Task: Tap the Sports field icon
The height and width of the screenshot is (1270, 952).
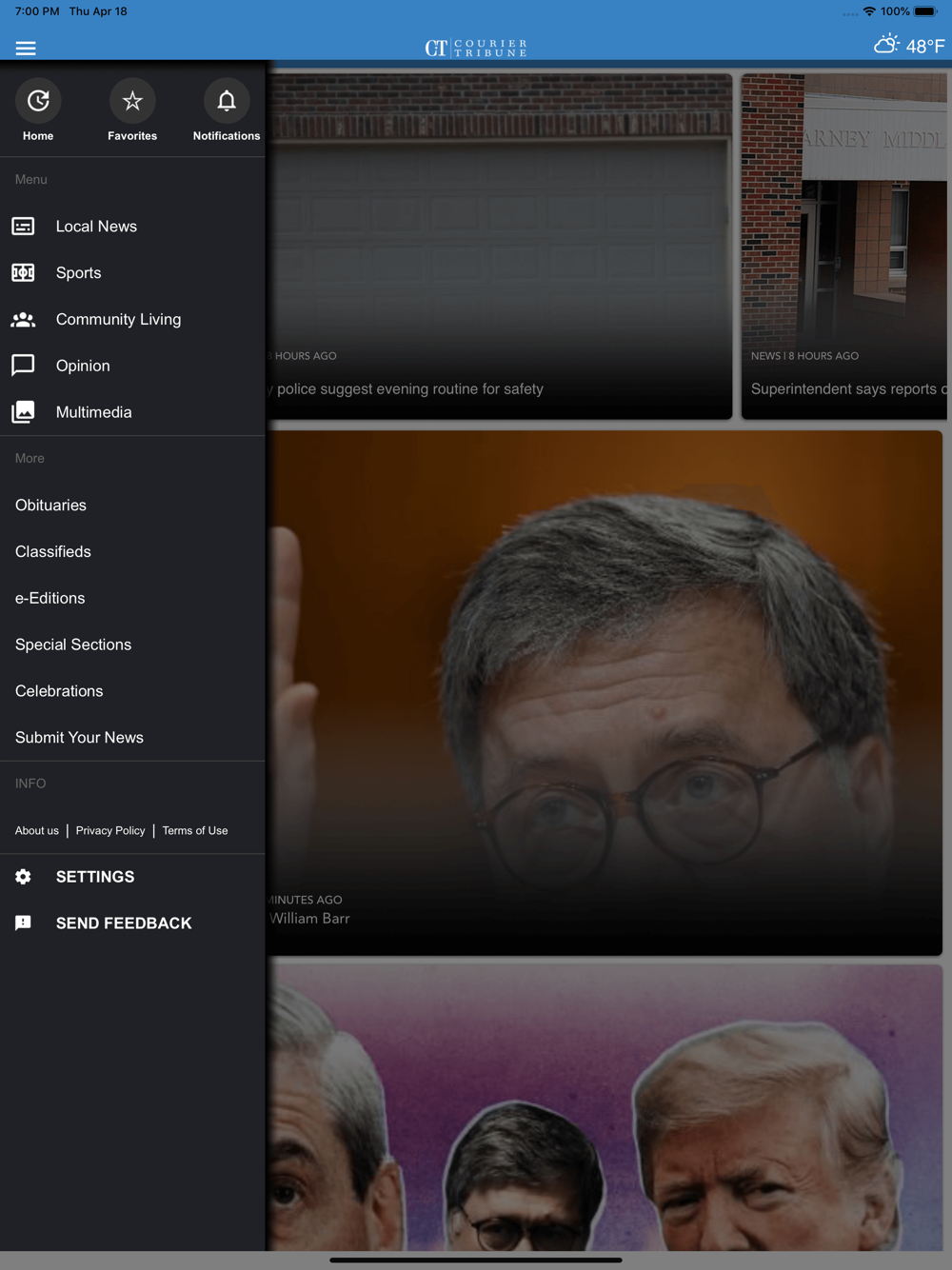Action: tap(23, 273)
